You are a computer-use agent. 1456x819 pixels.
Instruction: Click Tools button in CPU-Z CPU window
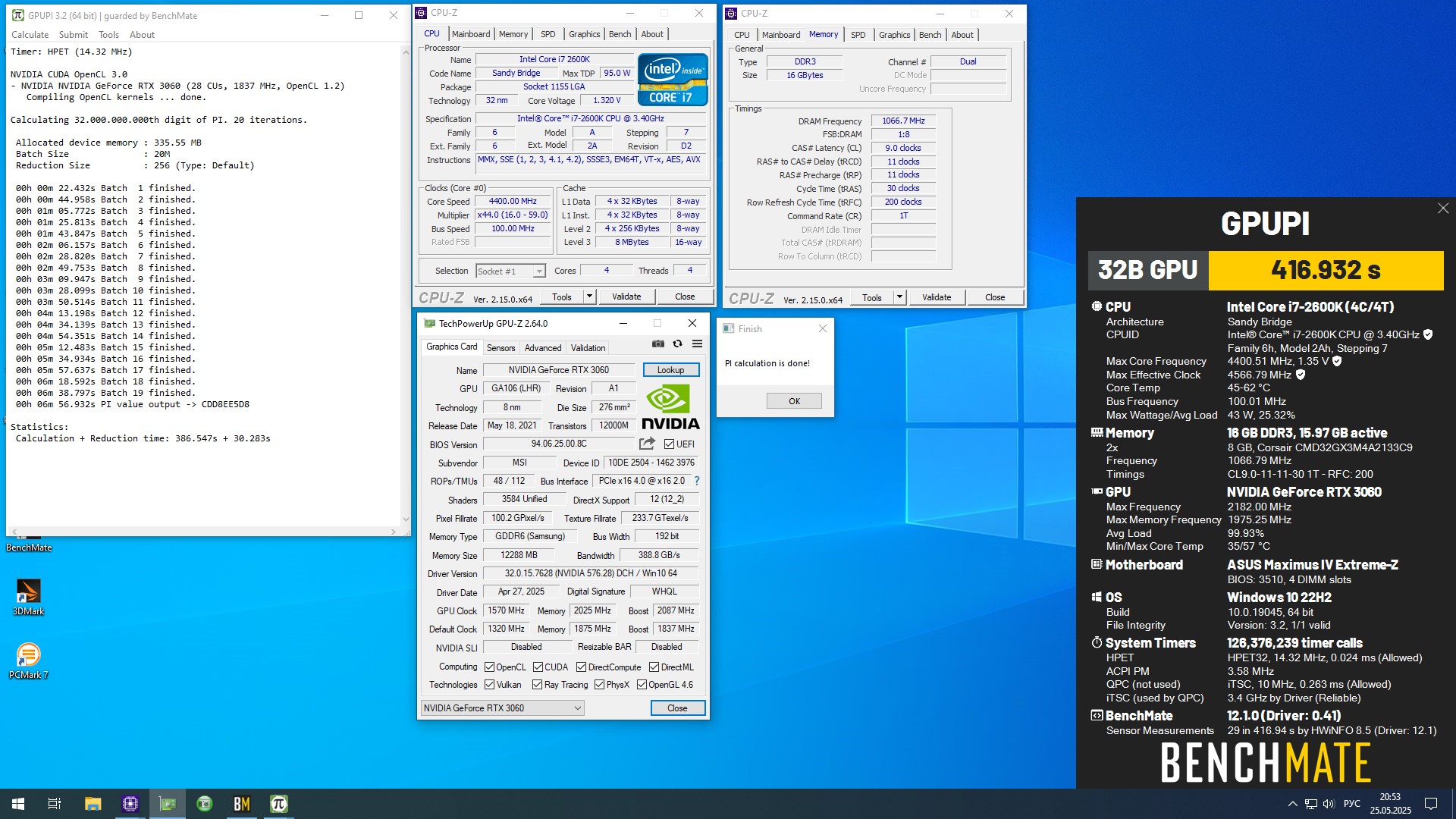point(562,297)
